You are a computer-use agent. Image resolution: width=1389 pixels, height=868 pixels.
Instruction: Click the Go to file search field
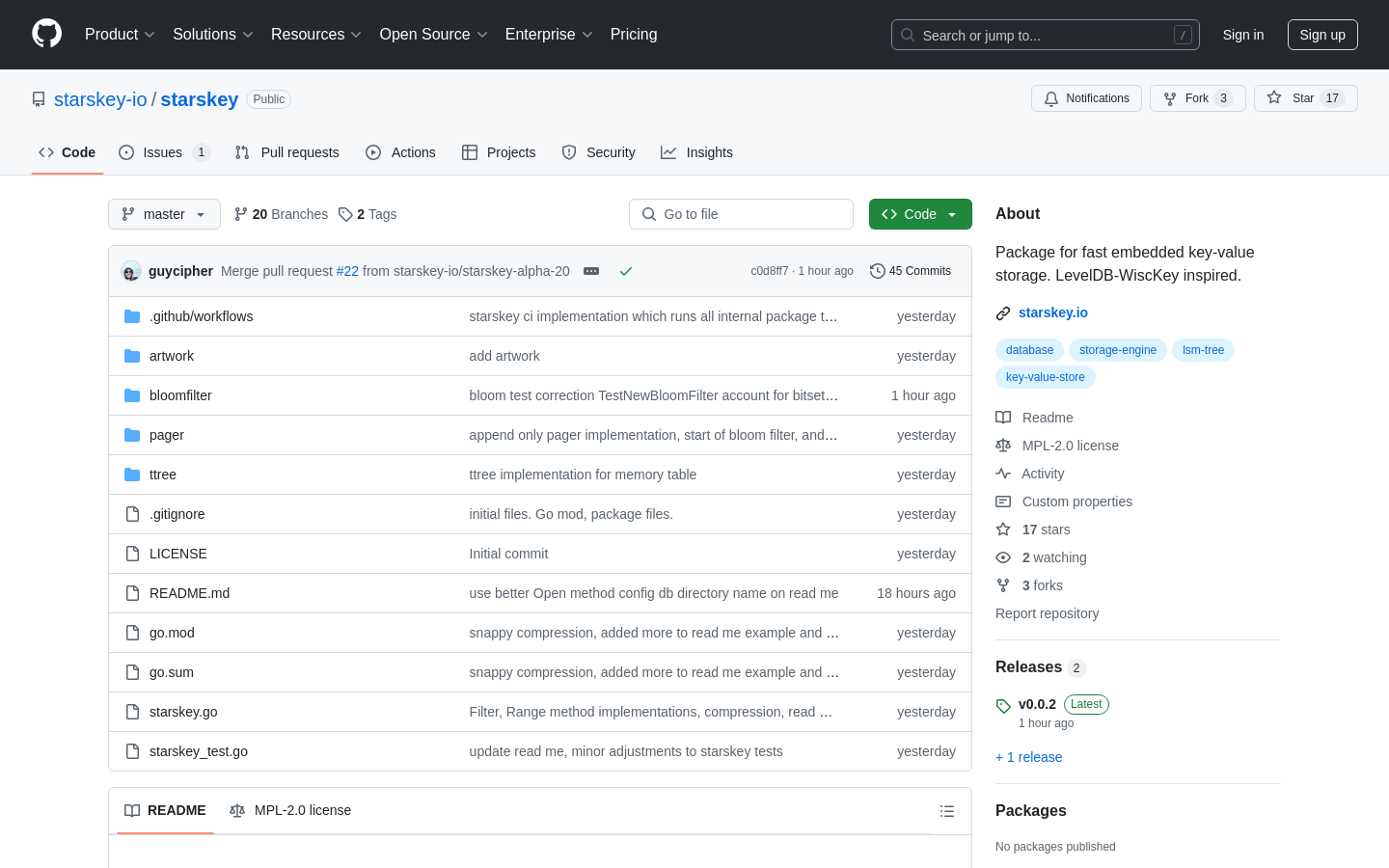pos(741,214)
